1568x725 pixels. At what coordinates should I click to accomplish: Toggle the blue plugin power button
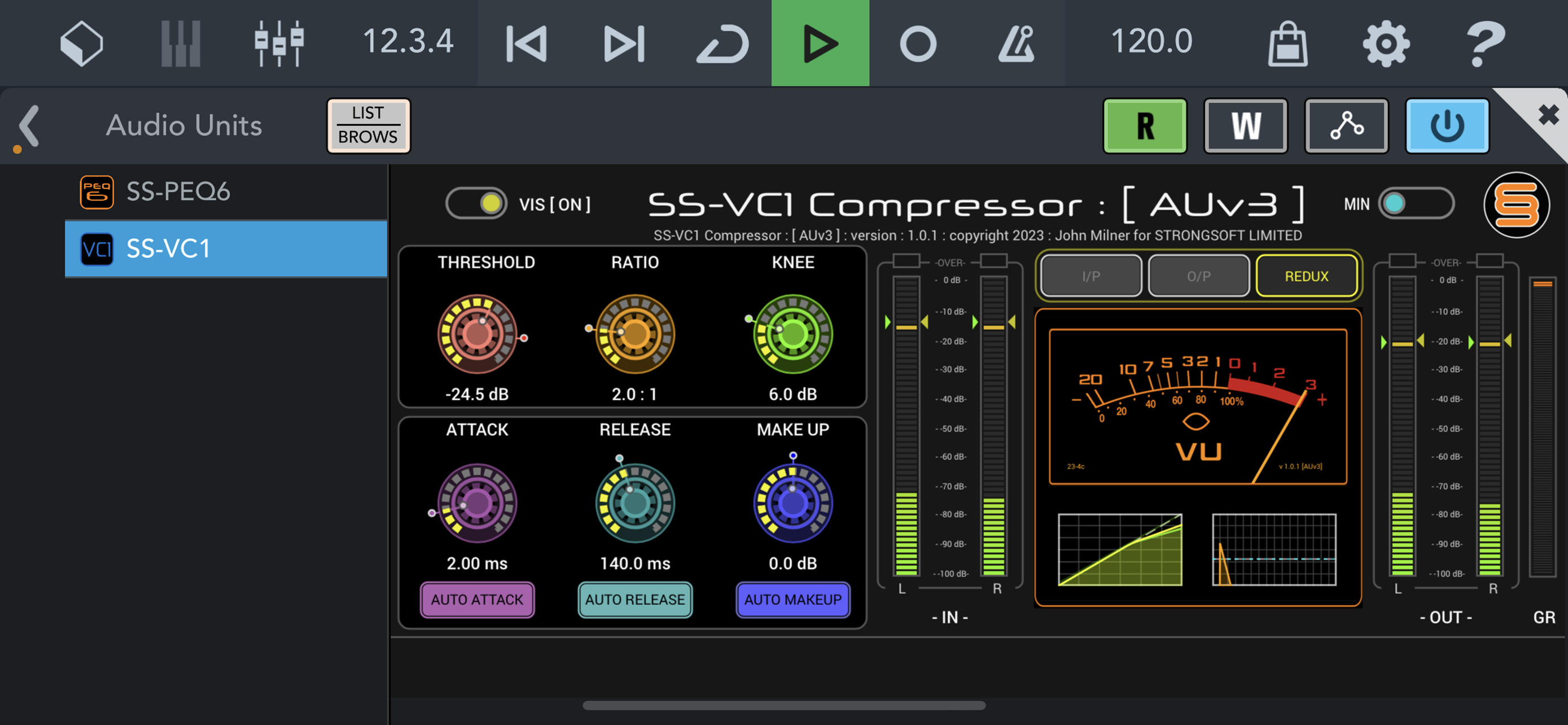(x=1447, y=125)
